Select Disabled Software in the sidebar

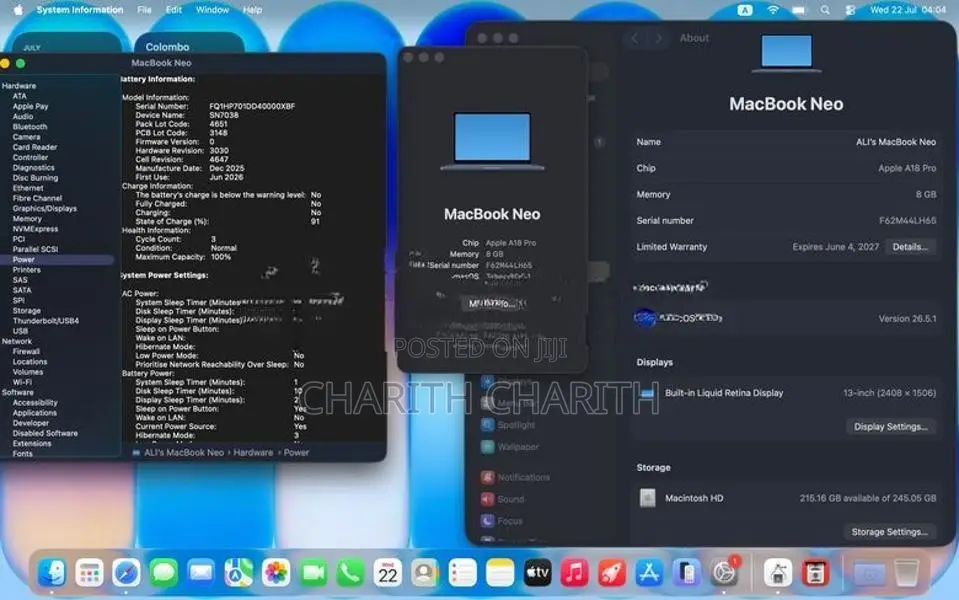coord(45,433)
